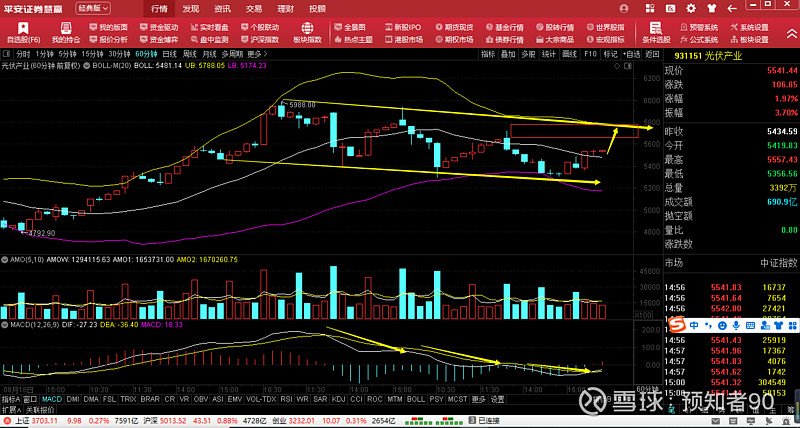Select 日线 chart period

170,54
